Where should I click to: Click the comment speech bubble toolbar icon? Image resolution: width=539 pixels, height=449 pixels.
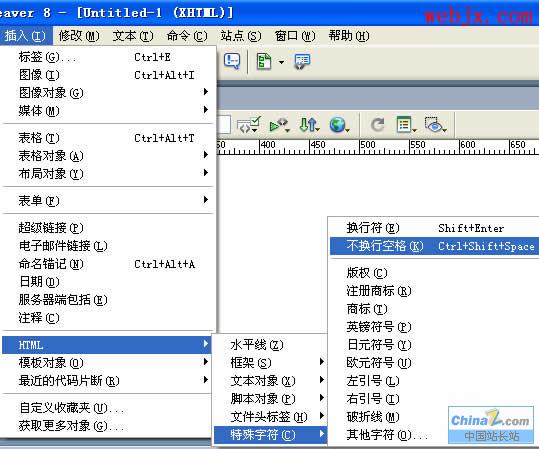(x=232, y=62)
